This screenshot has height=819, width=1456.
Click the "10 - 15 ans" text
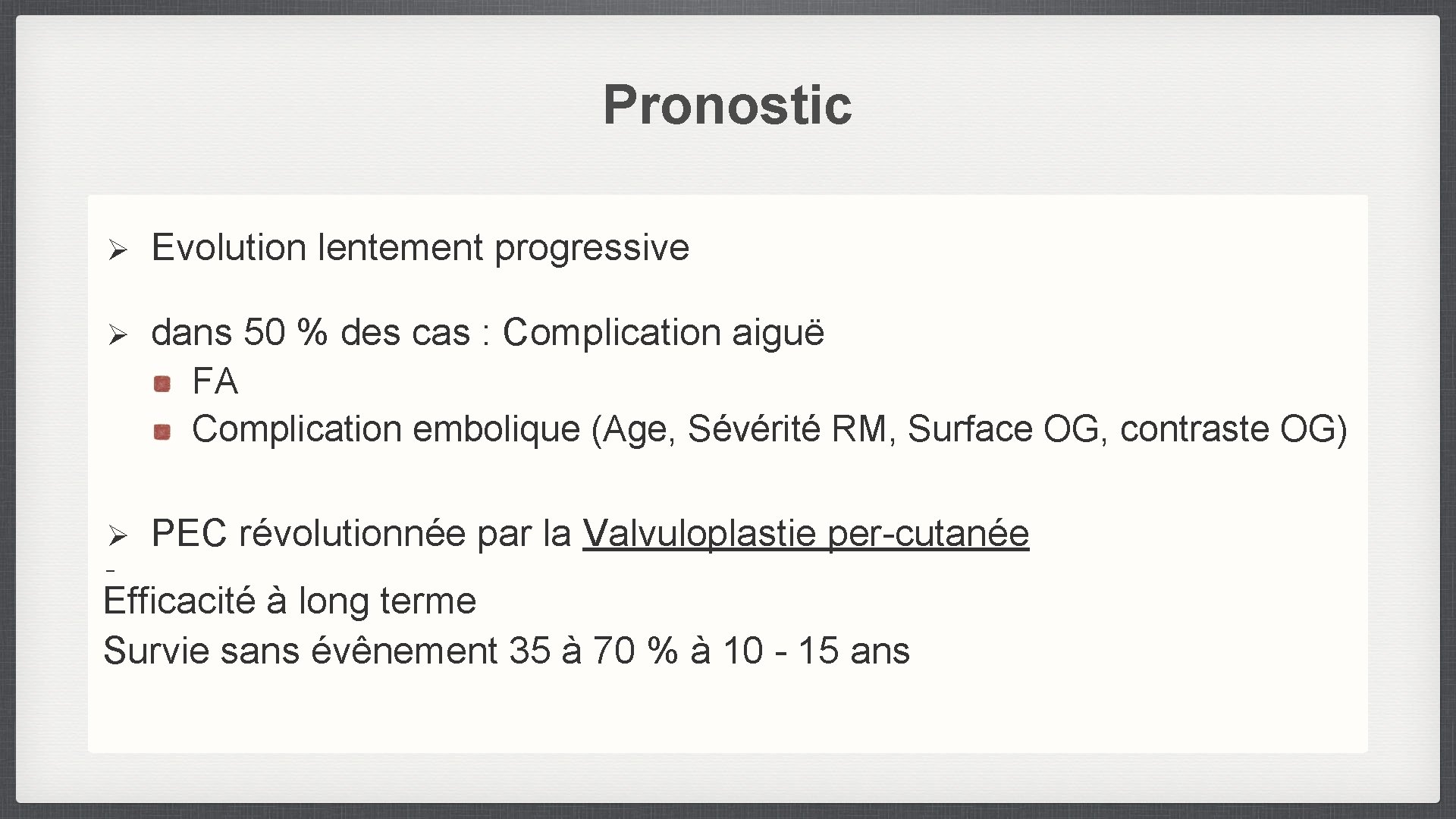pyautogui.click(x=816, y=651)
